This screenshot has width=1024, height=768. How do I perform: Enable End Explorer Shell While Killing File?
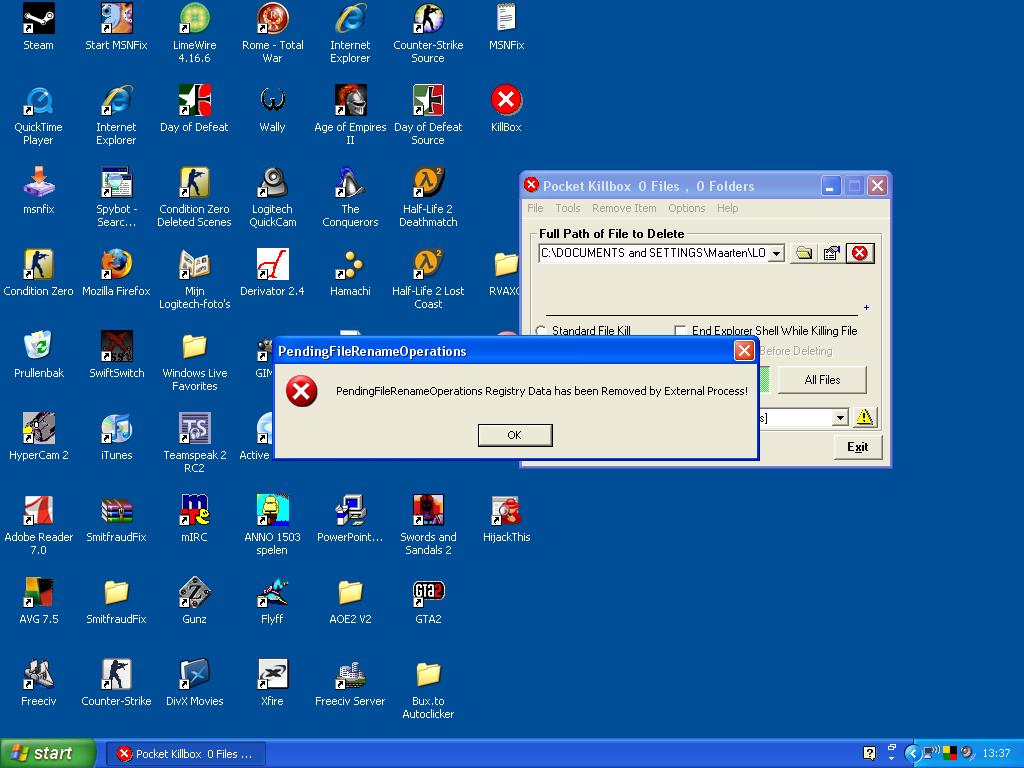click(x=766, y=330)
